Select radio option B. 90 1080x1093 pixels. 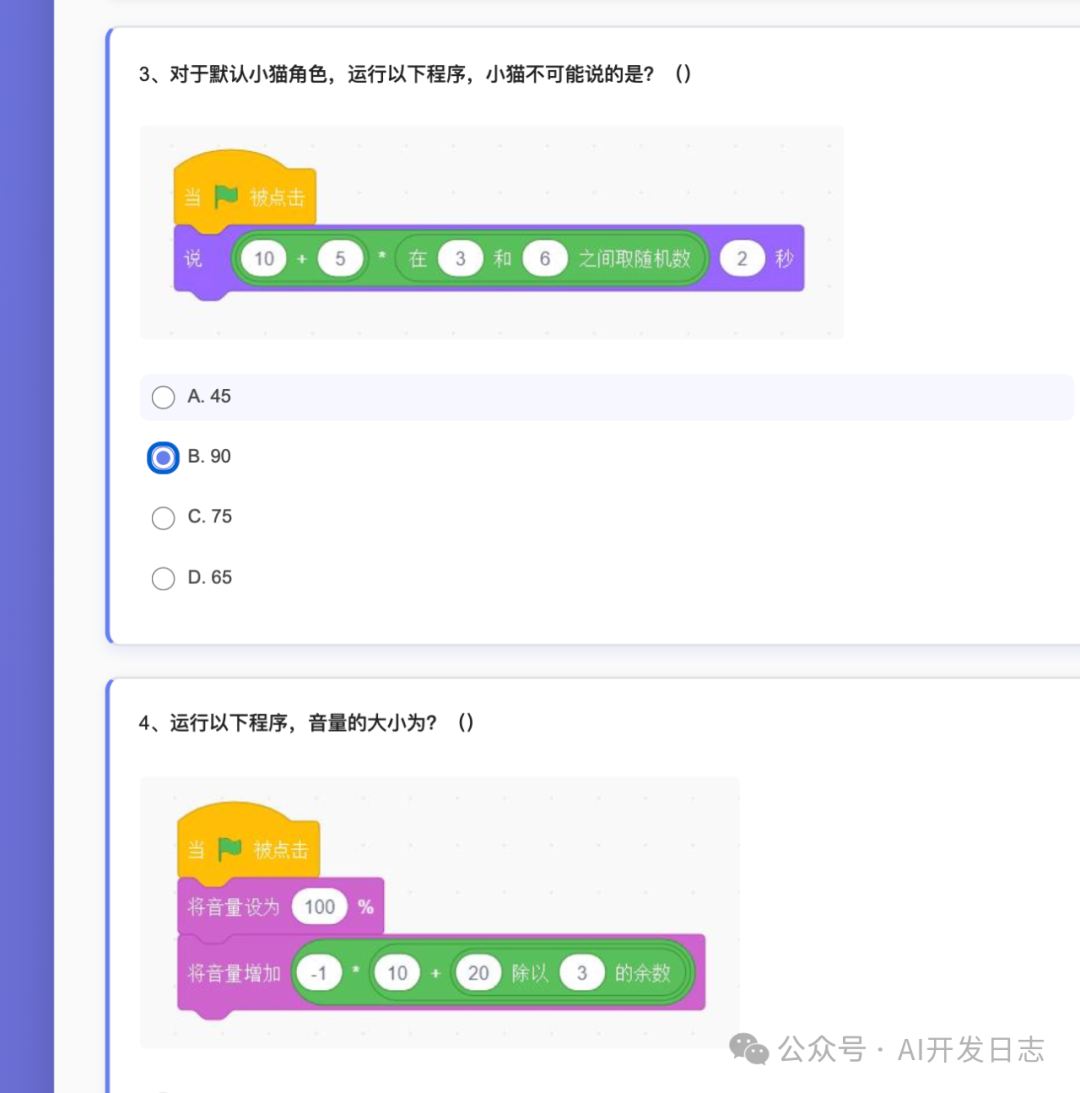[x=163, y=458]
